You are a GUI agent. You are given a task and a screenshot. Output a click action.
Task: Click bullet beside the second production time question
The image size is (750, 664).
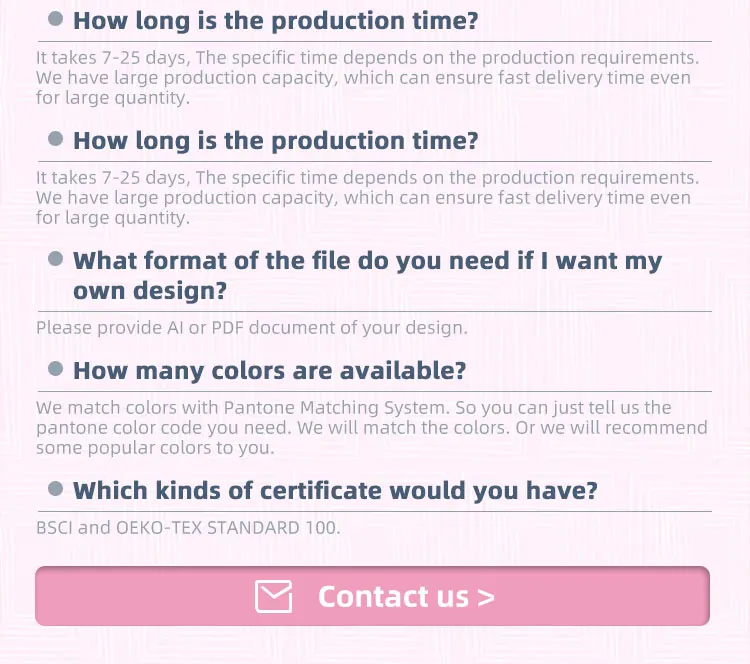click(x=56, y=139)
